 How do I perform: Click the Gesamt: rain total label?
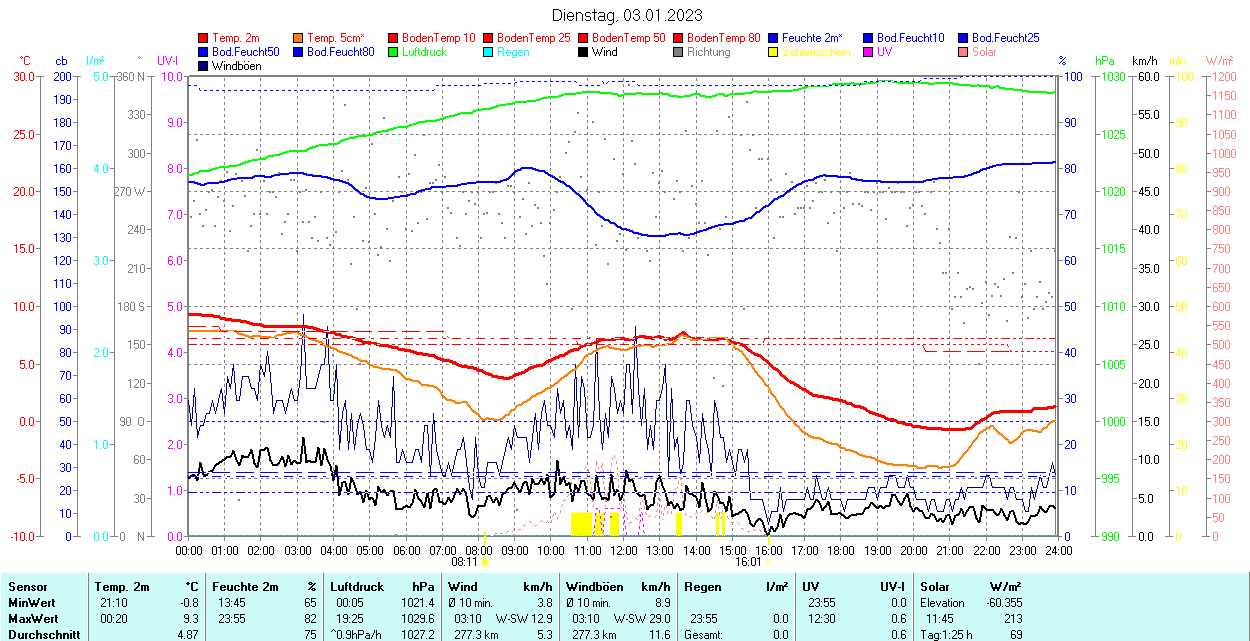704,635
